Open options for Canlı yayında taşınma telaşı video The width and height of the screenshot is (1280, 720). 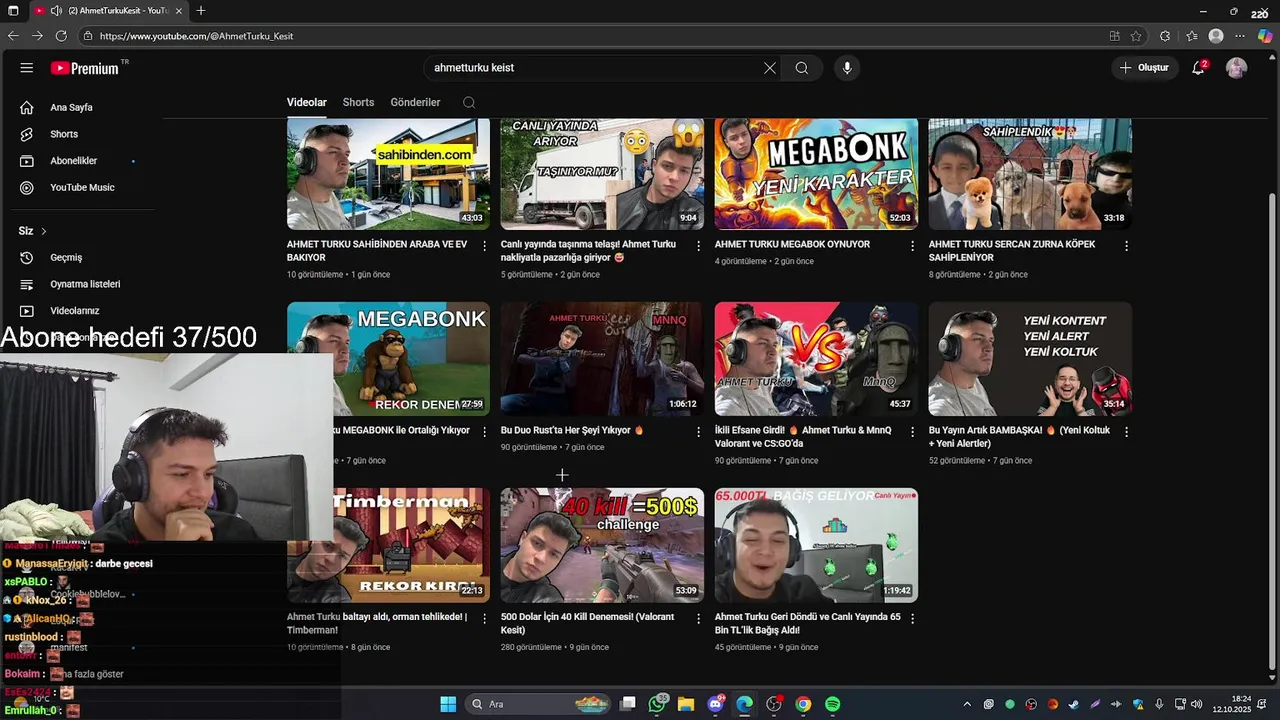(x=699, y=245)
